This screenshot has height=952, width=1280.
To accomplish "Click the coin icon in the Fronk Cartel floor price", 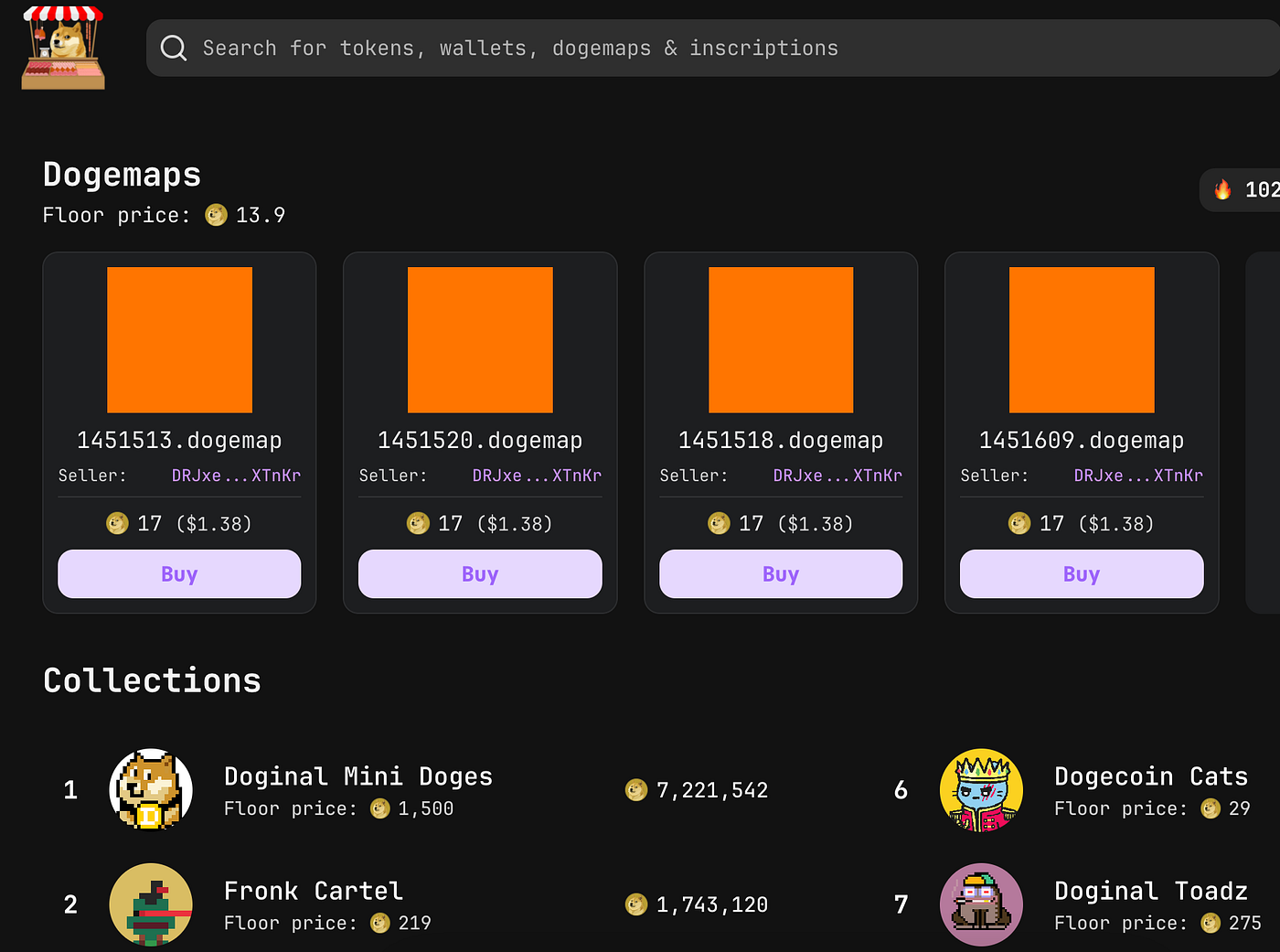I will [380, 923].
